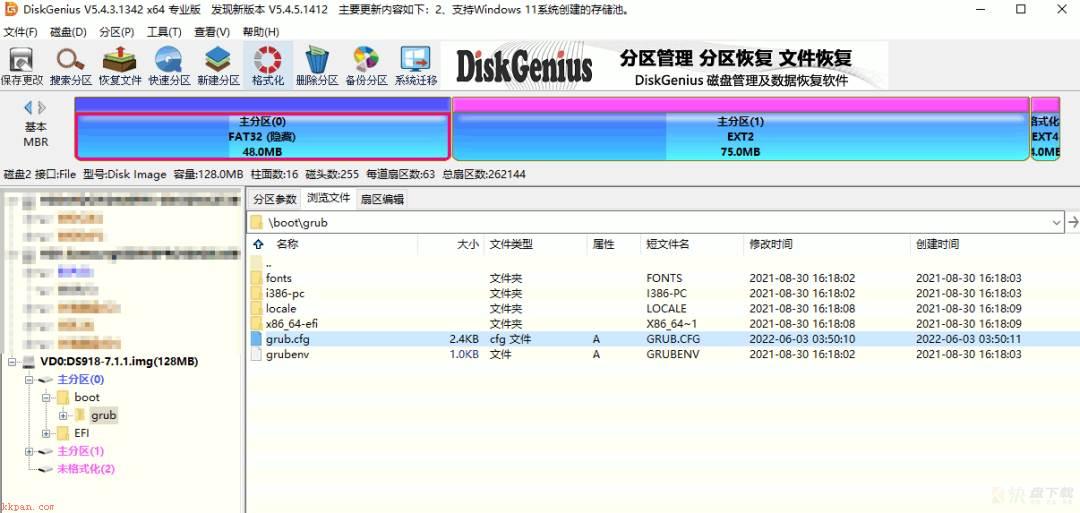Click the grubenv file icon
Viewport: 1080px width, 513px height.
point(256,354)
